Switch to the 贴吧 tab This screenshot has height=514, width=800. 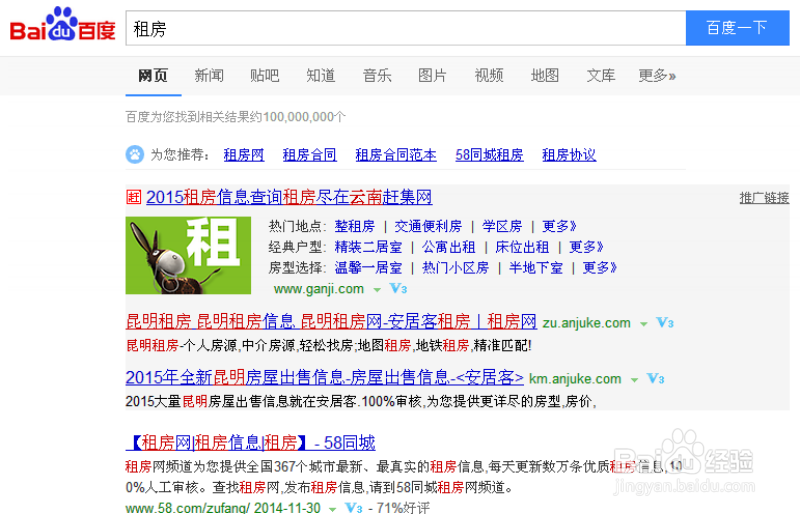[265, 76]
